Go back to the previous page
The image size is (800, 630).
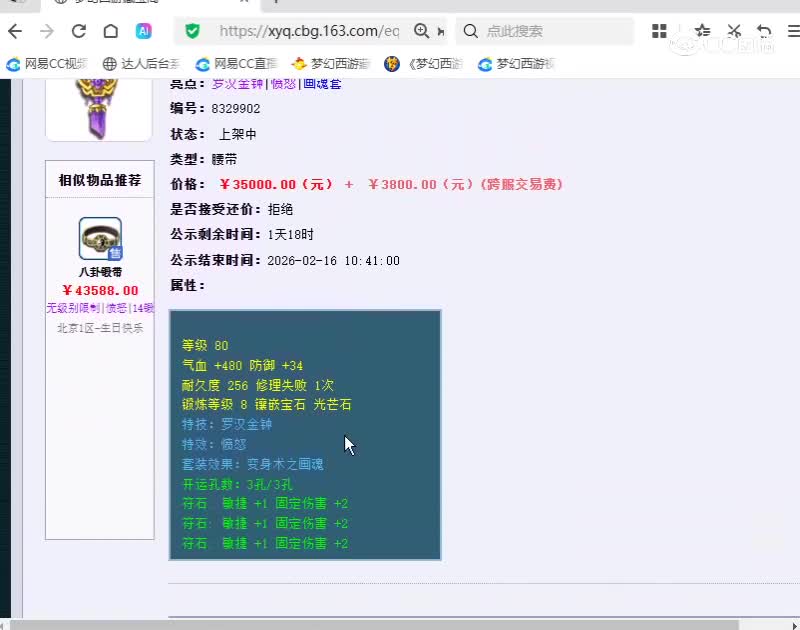(15, 32)
